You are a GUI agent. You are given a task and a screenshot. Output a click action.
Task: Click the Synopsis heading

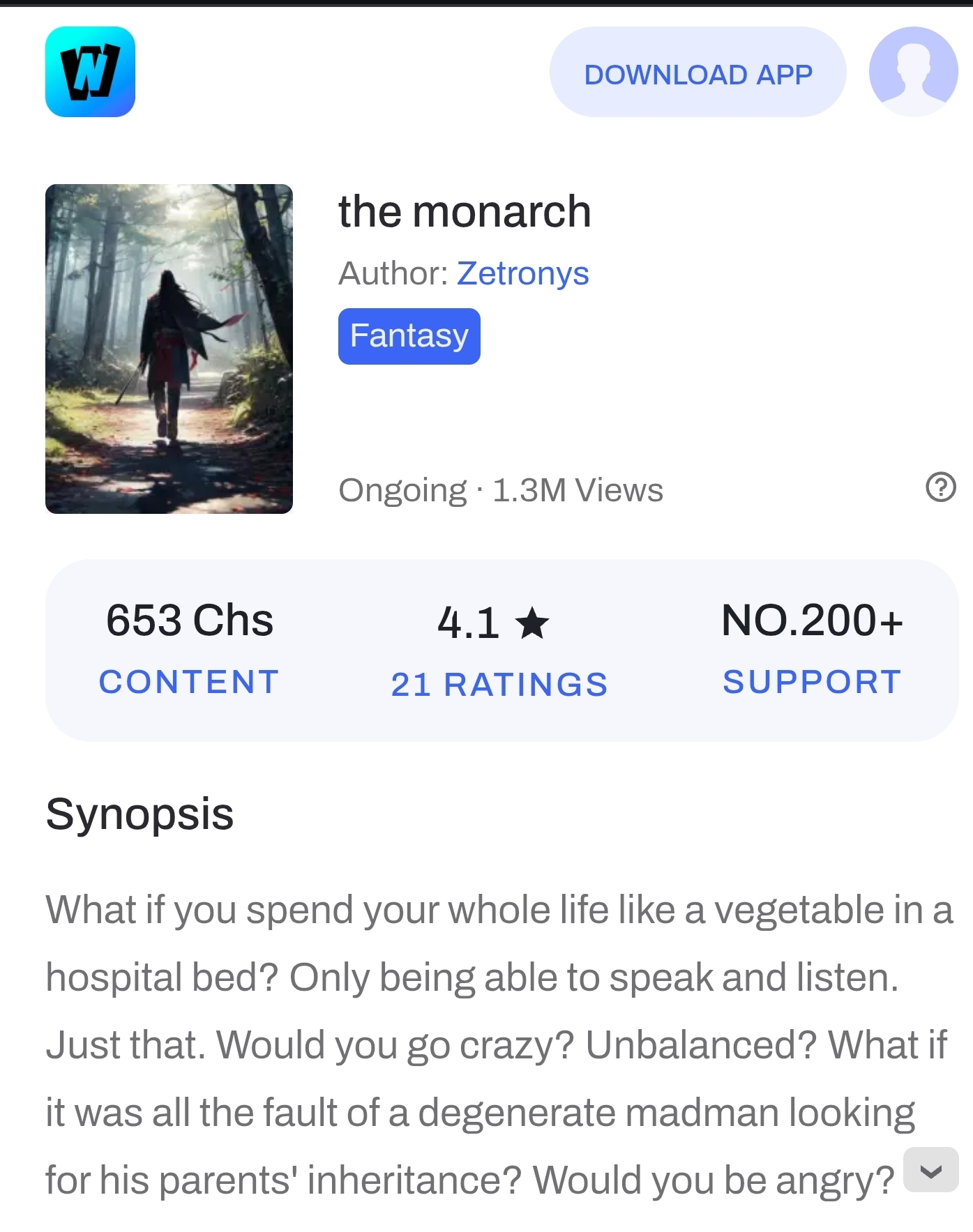[x=139, y=814]
